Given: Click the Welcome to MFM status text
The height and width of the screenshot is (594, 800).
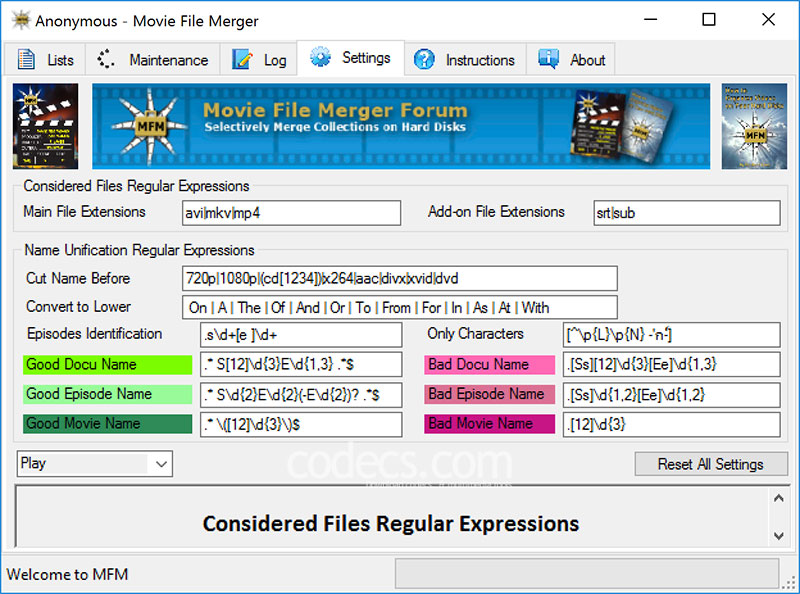Looking at the screenshot, I should point(67,575).
